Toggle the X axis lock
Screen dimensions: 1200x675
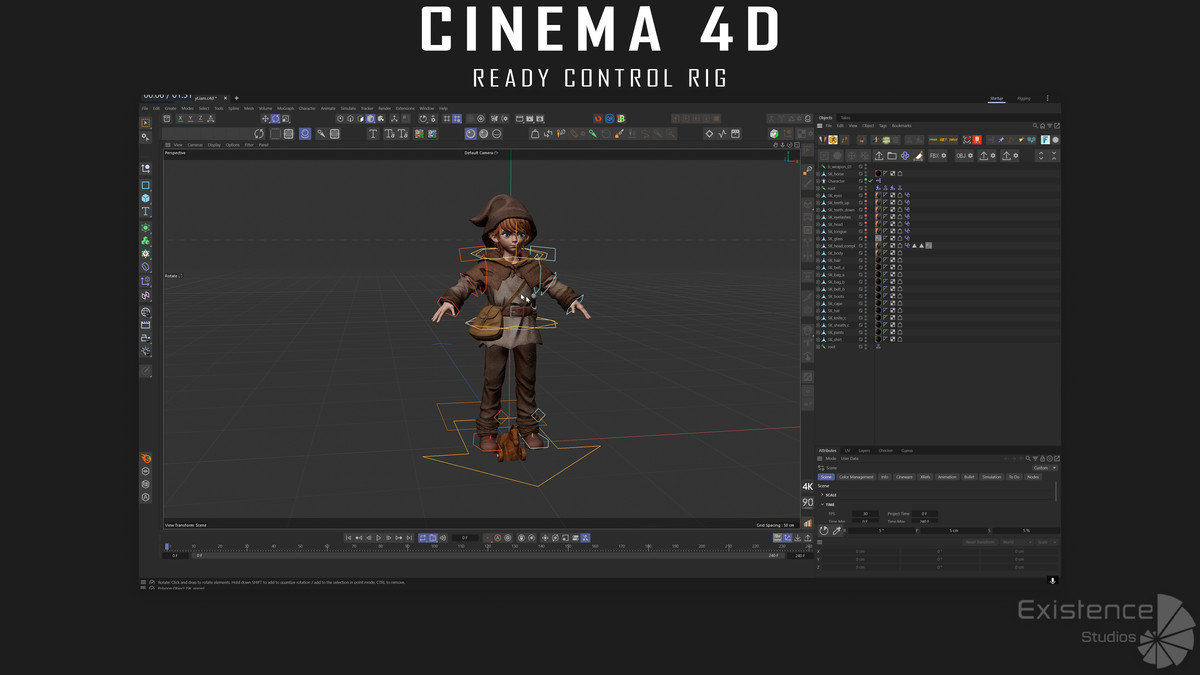click(180, 119)
